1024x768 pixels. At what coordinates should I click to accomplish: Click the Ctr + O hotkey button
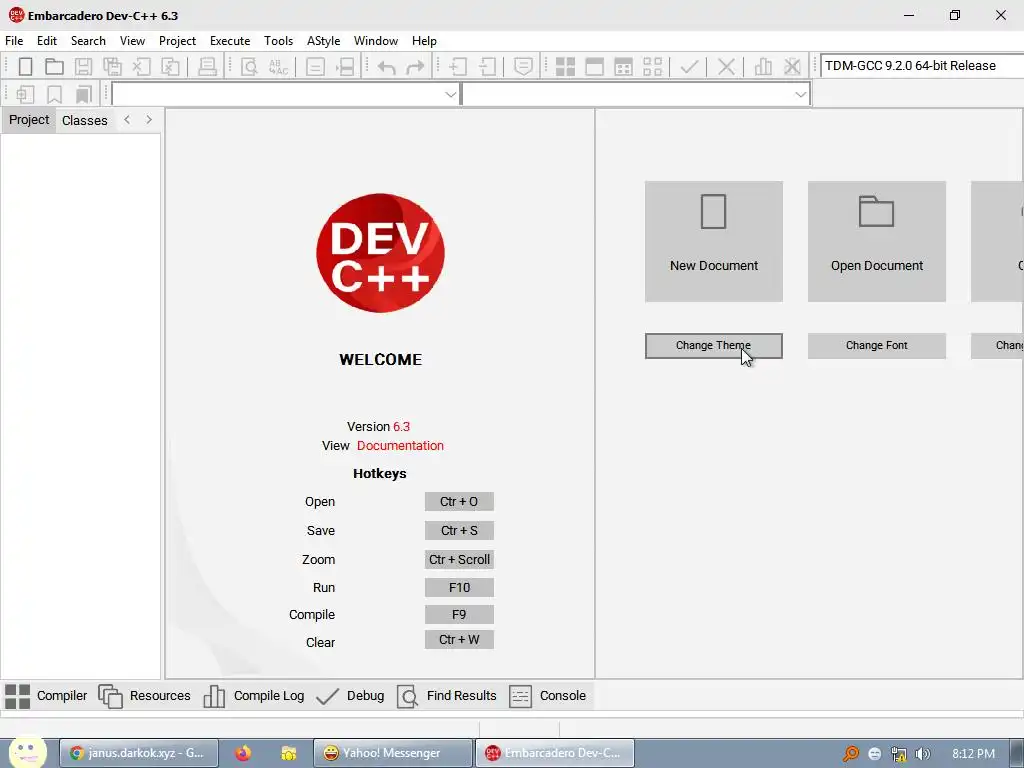pyautogui.click(x=459, y=502)
